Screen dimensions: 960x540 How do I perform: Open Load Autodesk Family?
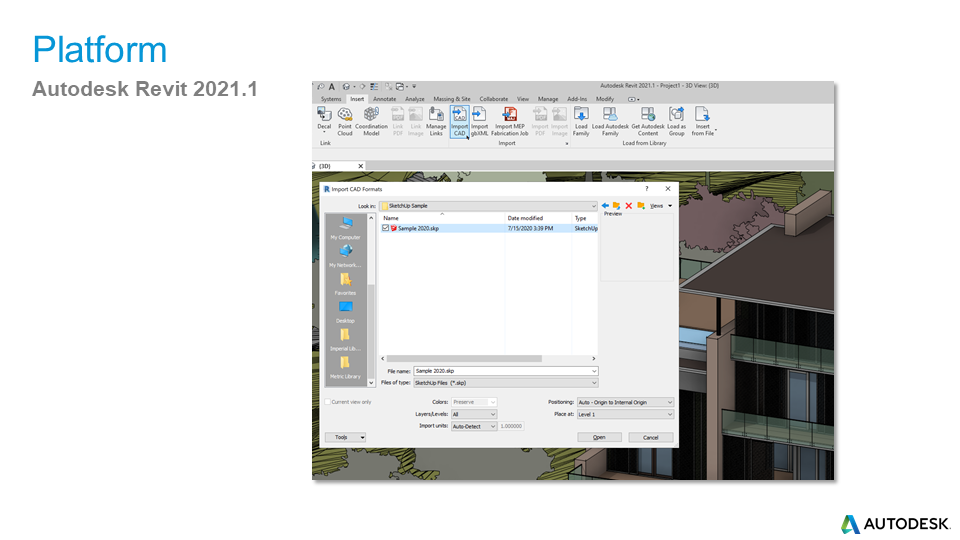pyautogui.click(x=610, y=121)
